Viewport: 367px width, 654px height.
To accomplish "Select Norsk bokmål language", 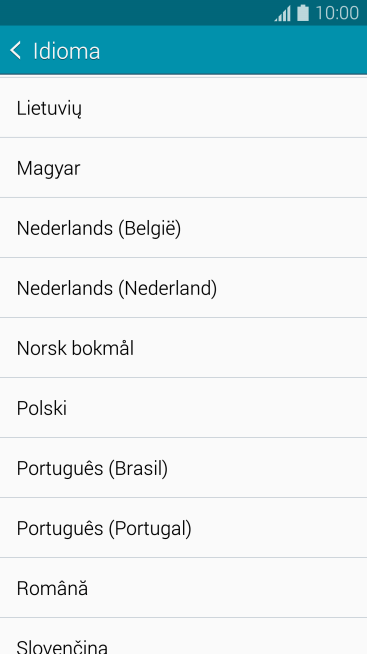I will click(184, 348).
